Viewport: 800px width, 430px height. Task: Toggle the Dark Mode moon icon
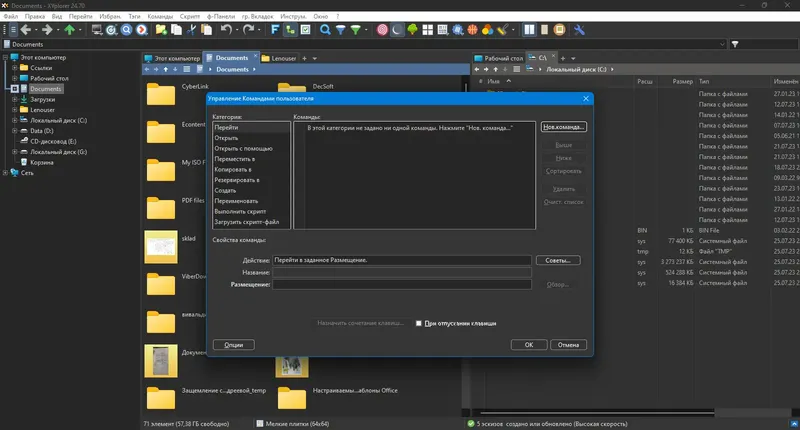tap(397, 30)
